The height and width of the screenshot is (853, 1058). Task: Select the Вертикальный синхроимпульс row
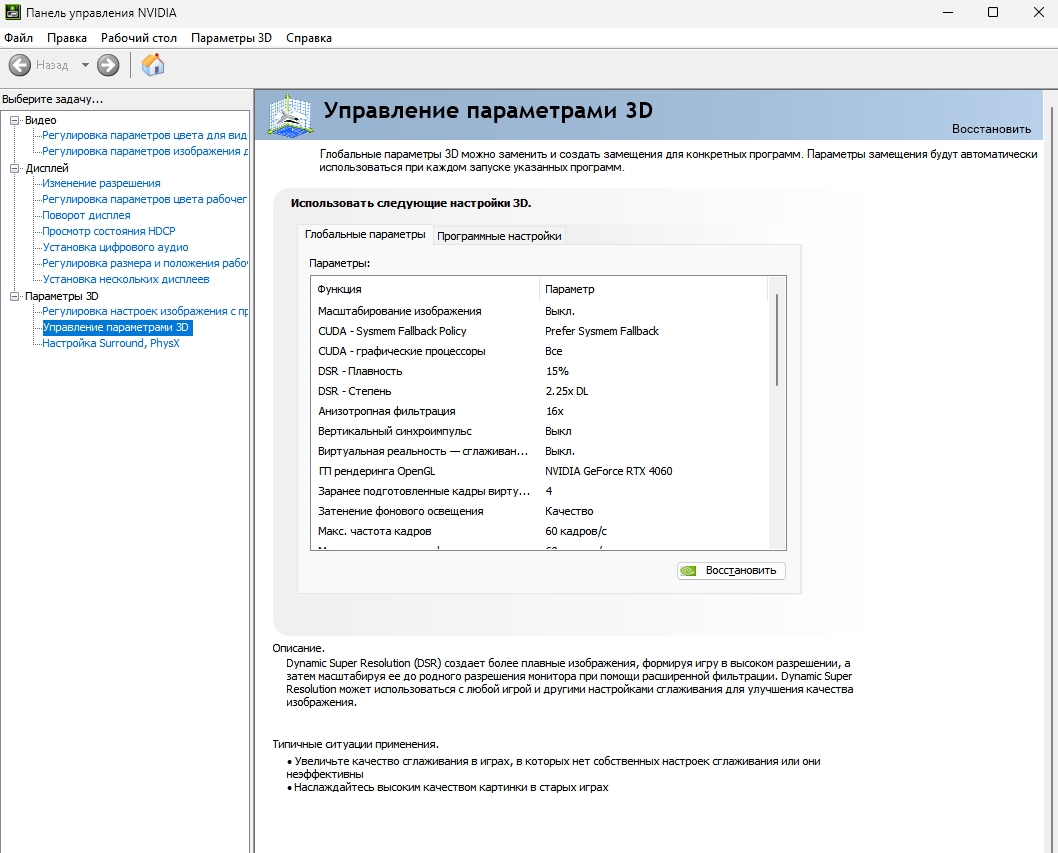[x=540, y=431]
